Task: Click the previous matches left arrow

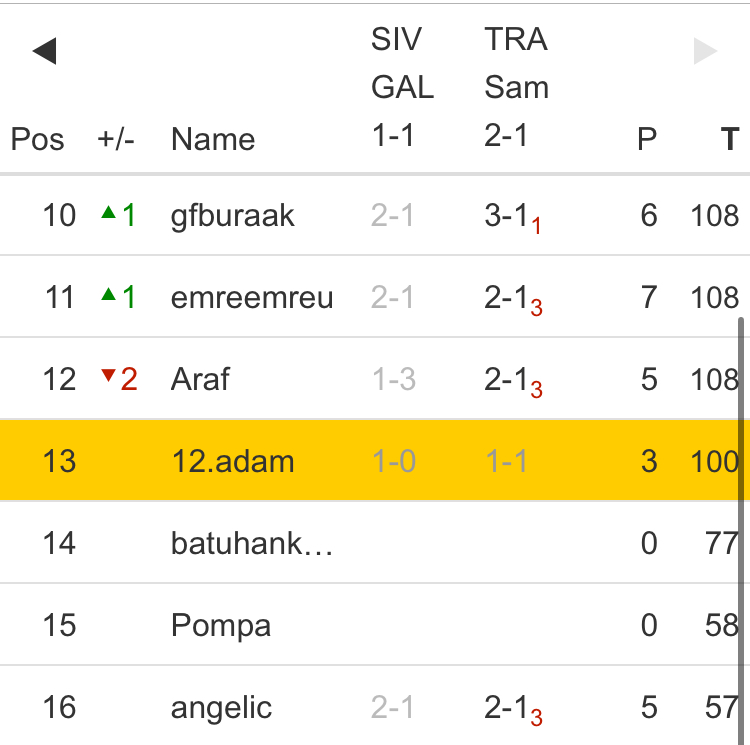Action: click(44, 51)
